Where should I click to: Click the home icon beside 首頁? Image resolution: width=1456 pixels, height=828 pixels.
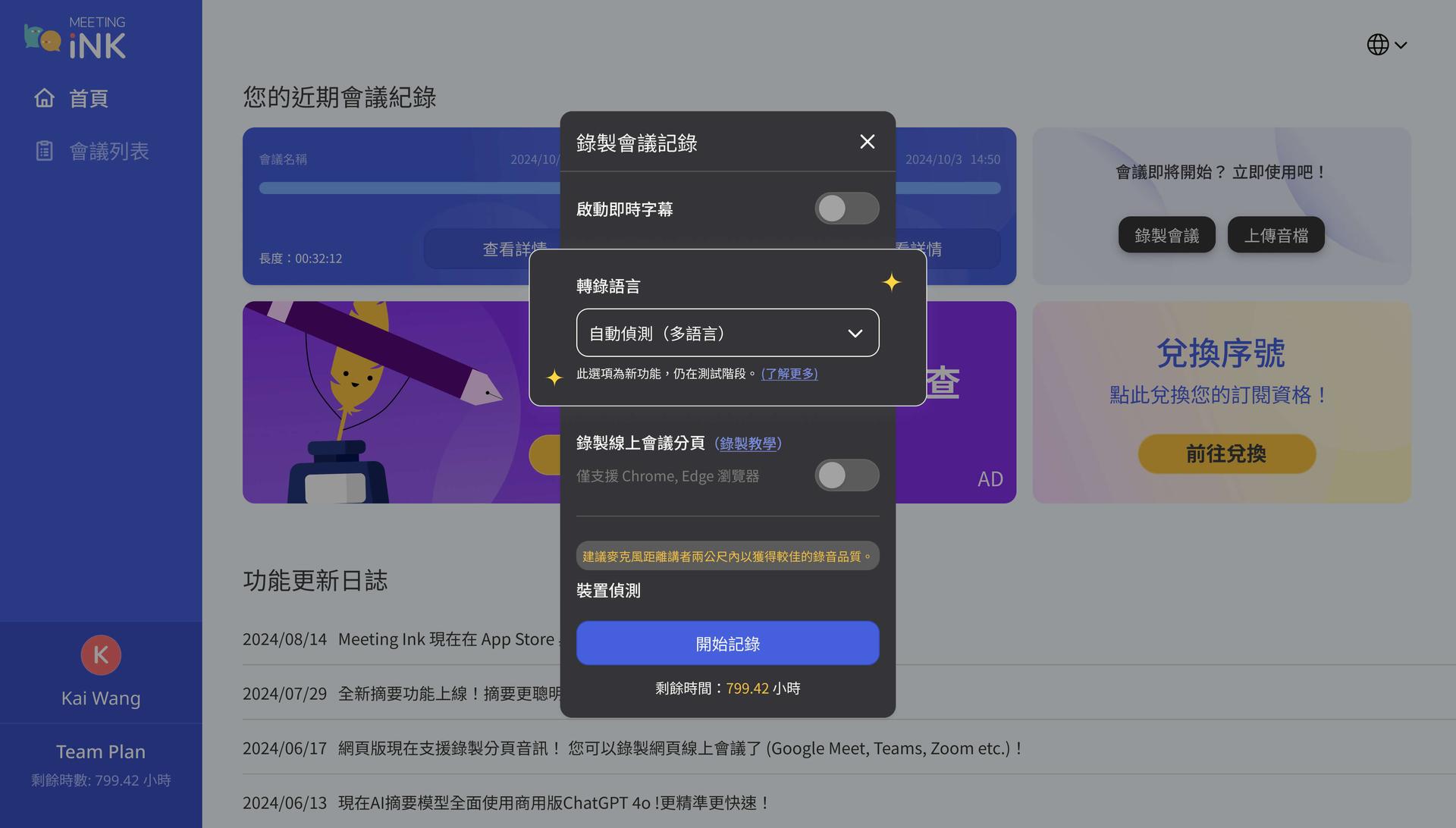45,98
